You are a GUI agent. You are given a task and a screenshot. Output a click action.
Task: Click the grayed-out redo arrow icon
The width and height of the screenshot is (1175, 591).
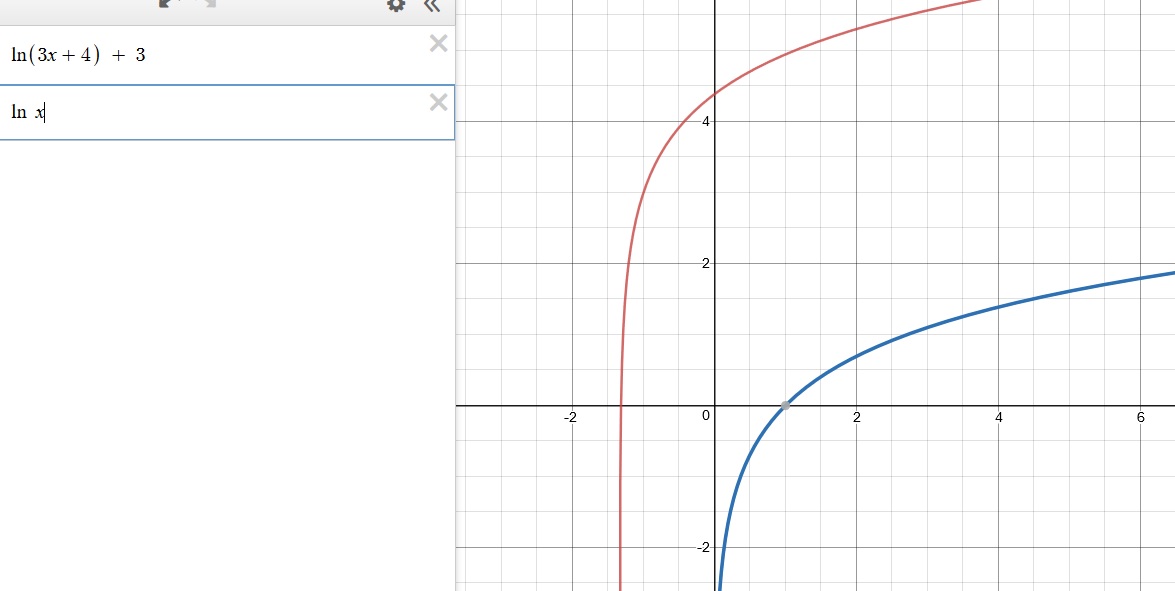(x=209, y=4)
